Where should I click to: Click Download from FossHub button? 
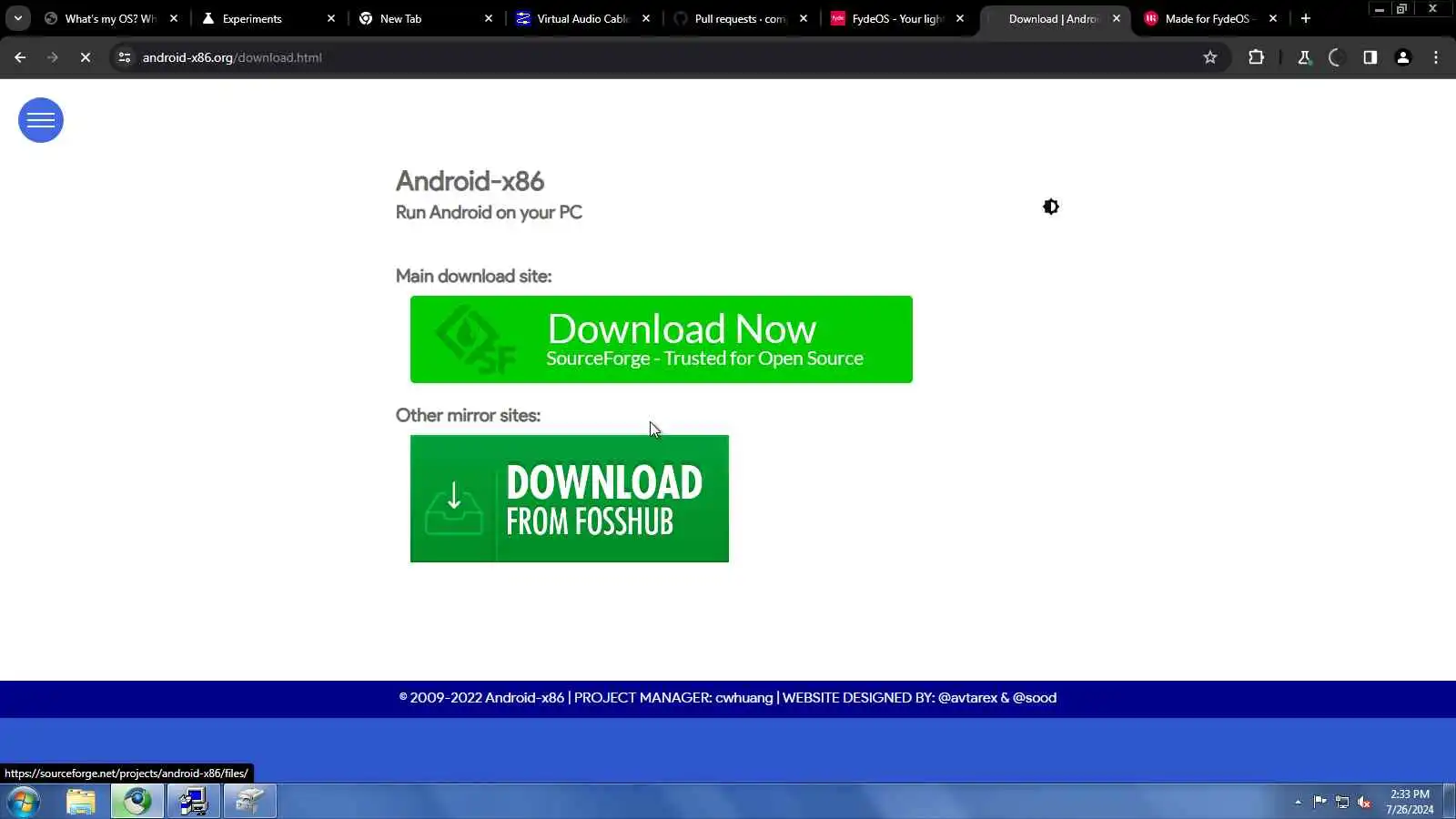pyautogui.click(x=570, y=499)
